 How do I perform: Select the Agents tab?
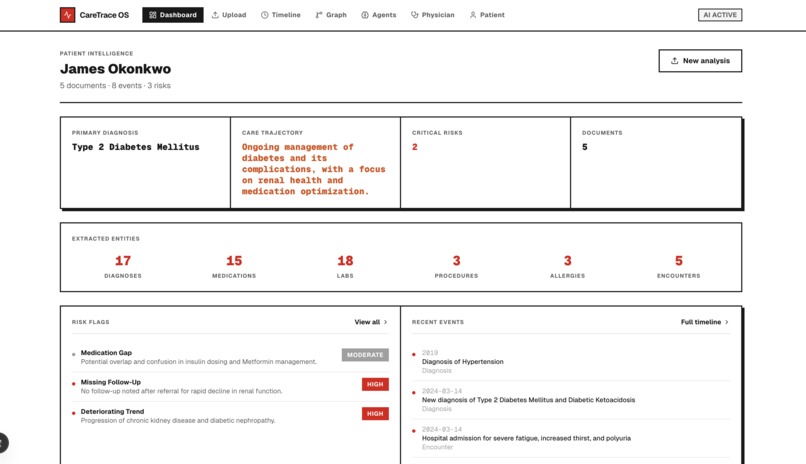(x=379, y=15)
